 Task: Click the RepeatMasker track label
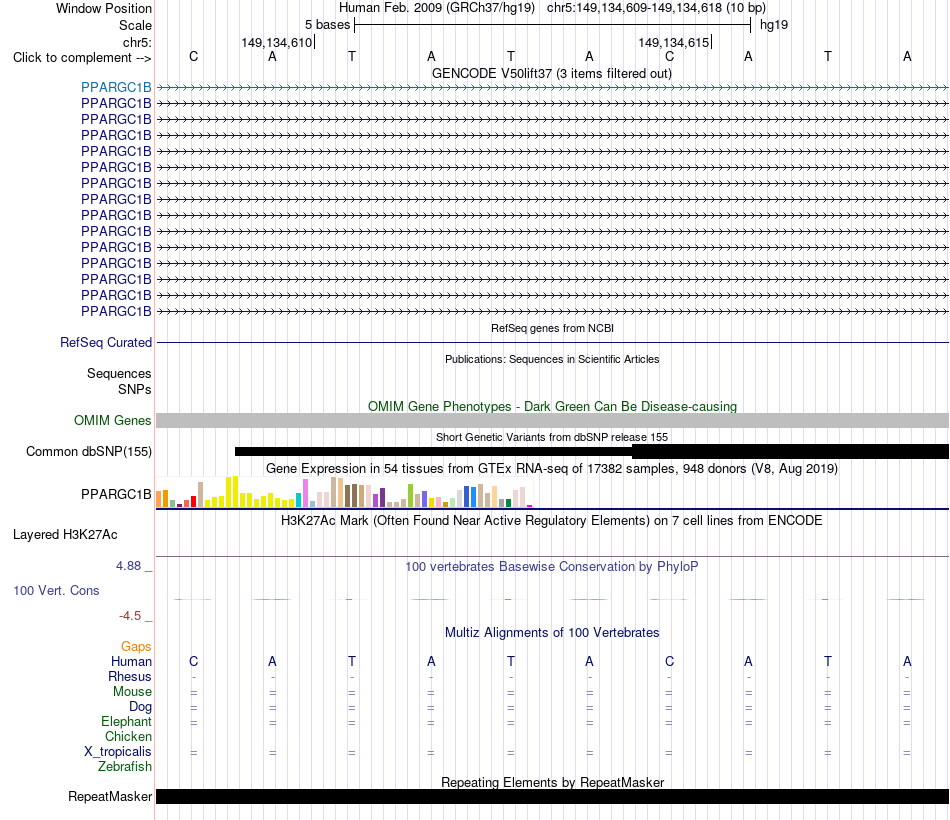[110, 796]
